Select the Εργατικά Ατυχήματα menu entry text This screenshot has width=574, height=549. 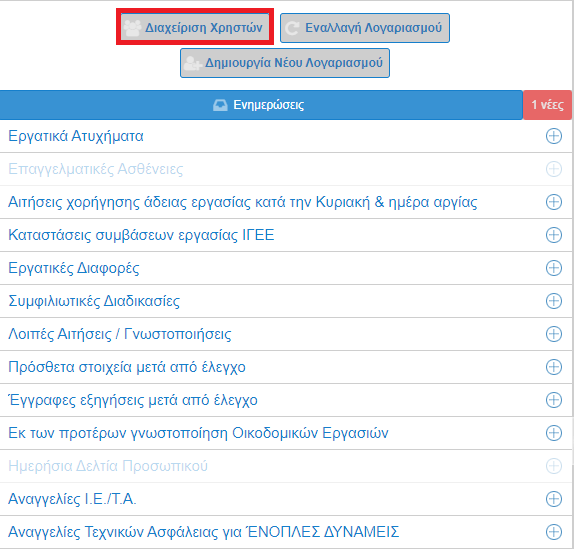tap(76, 136)
